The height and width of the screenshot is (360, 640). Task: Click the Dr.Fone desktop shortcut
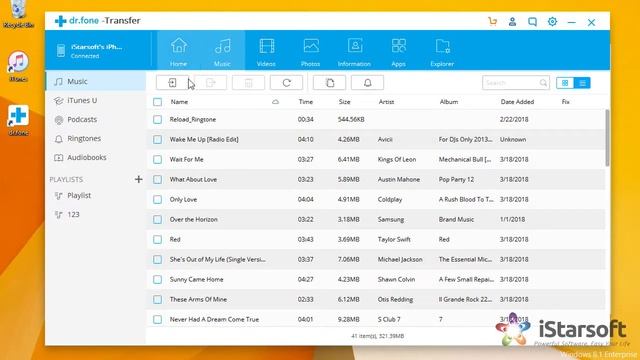[18, 120]
